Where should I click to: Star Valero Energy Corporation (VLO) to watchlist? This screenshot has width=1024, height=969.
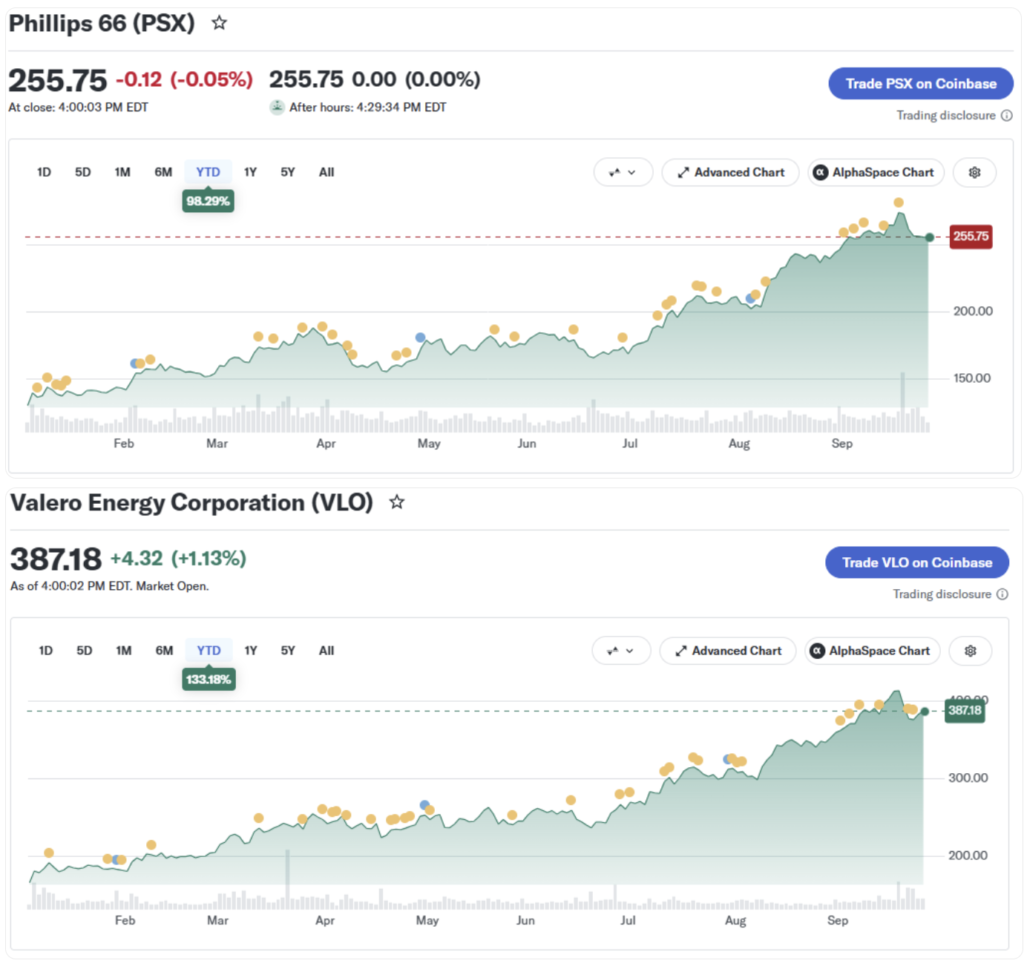click(x=397, y=502)
